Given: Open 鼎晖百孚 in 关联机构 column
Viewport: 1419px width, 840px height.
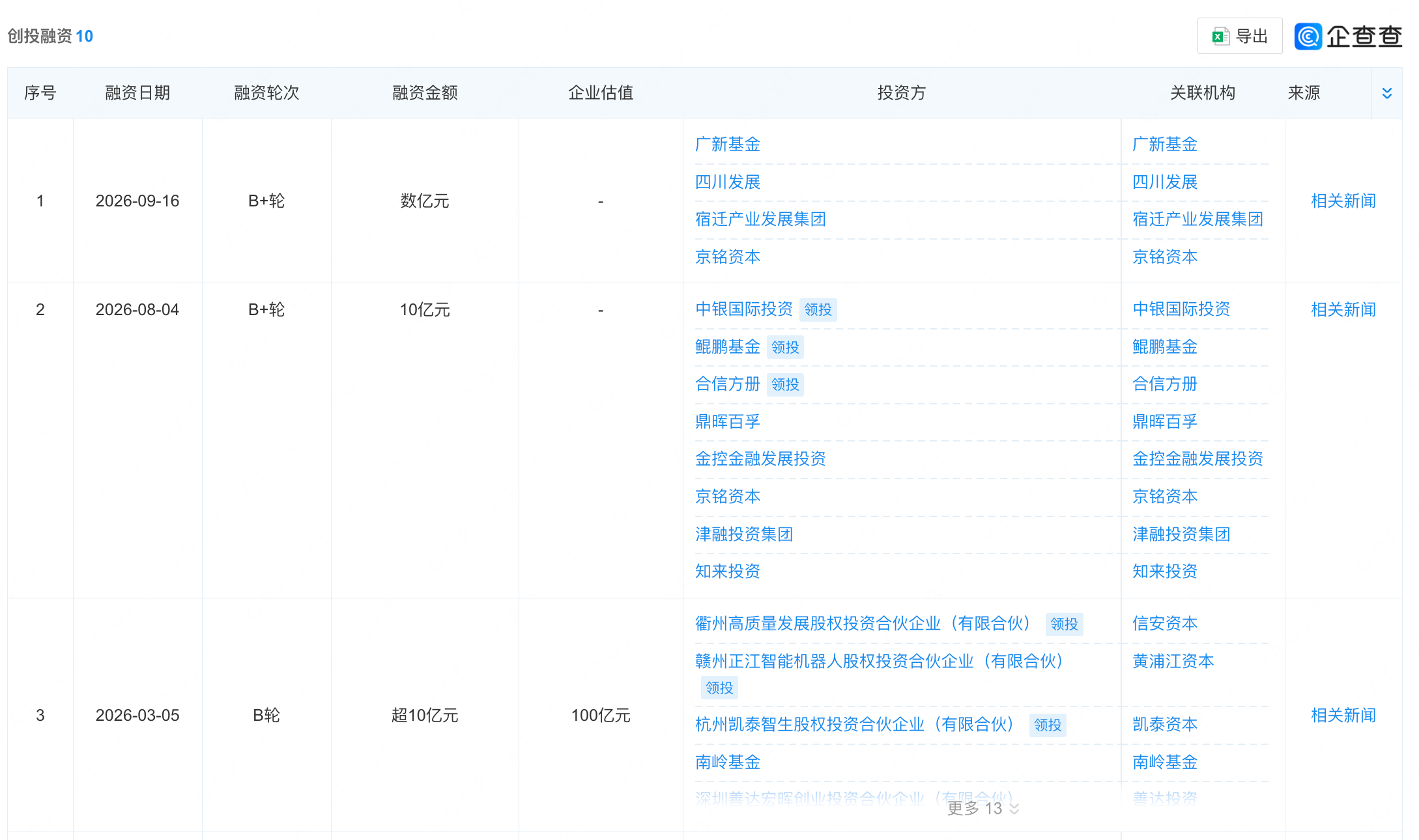Looking at the screenshot, I should [x=1164, y=421].
